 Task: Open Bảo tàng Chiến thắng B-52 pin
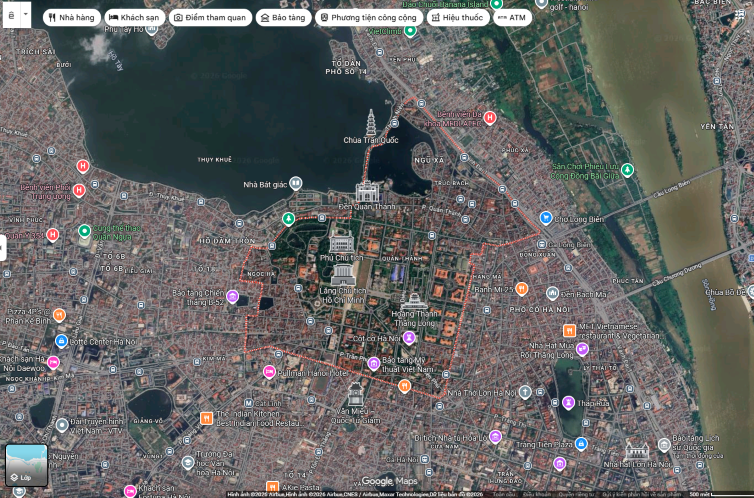[232, 296]
